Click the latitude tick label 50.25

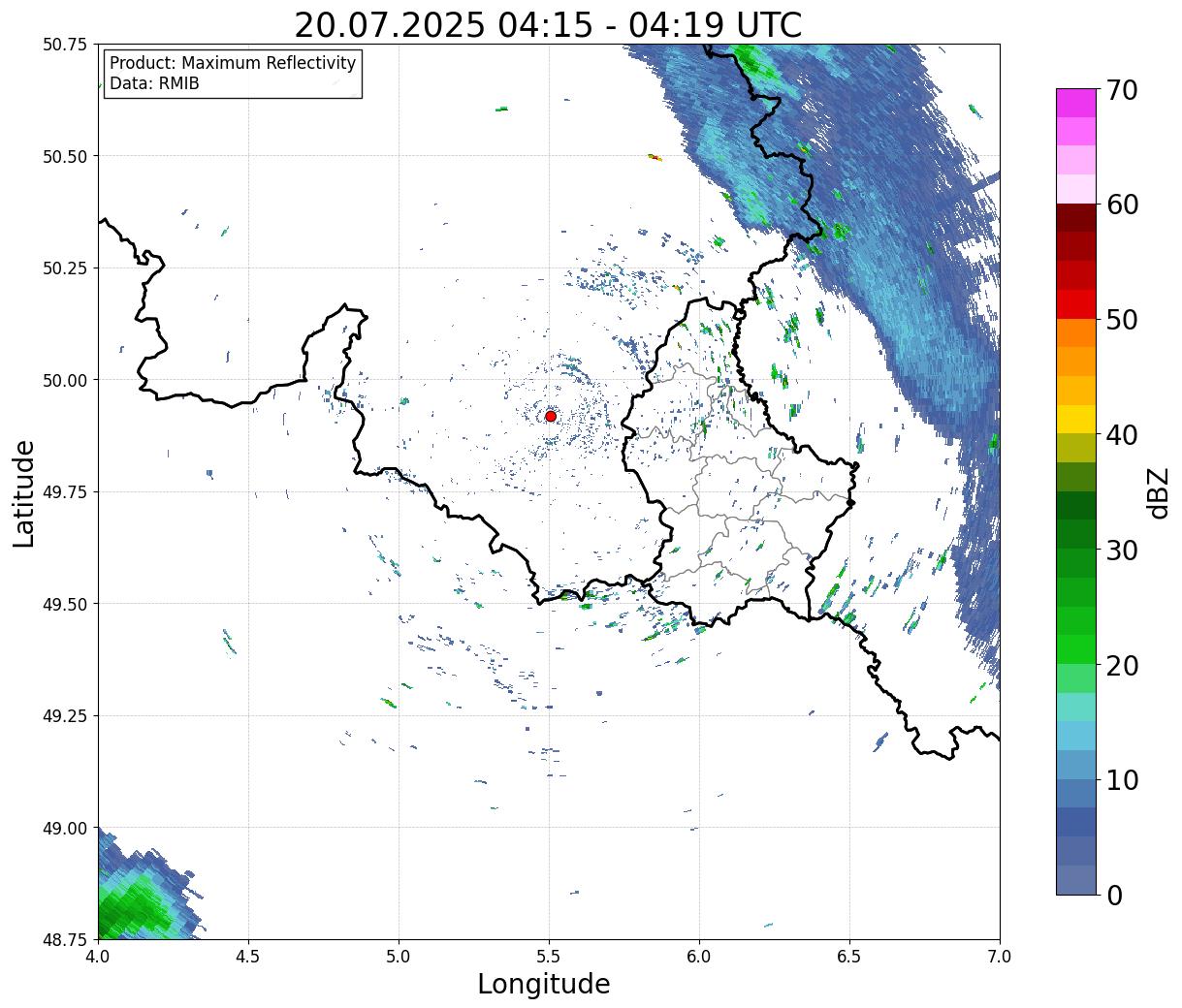(x=65, y=268)
